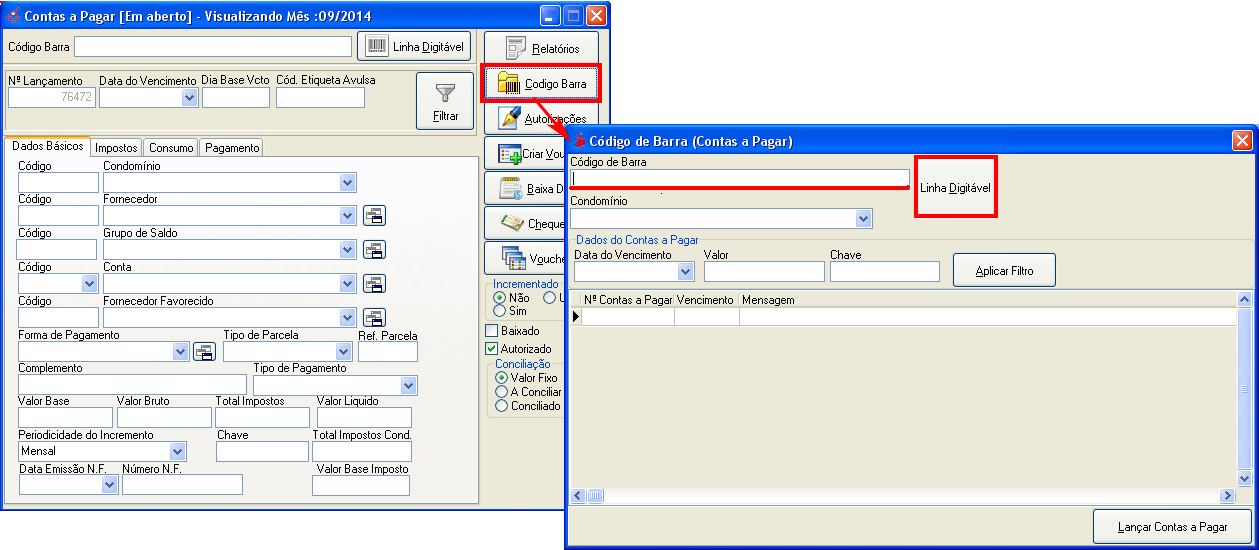Image resolution: width=1259 pixels, height=550 pixels.
Task: Select the A Conciliar radio option
Action: coord(502,392)
